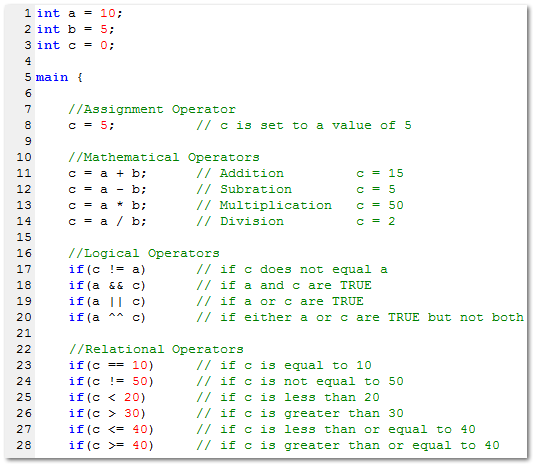Screen dimensions: 538x467
Task: Click the 'greater than 30' comment
Action: pos(344,413)
